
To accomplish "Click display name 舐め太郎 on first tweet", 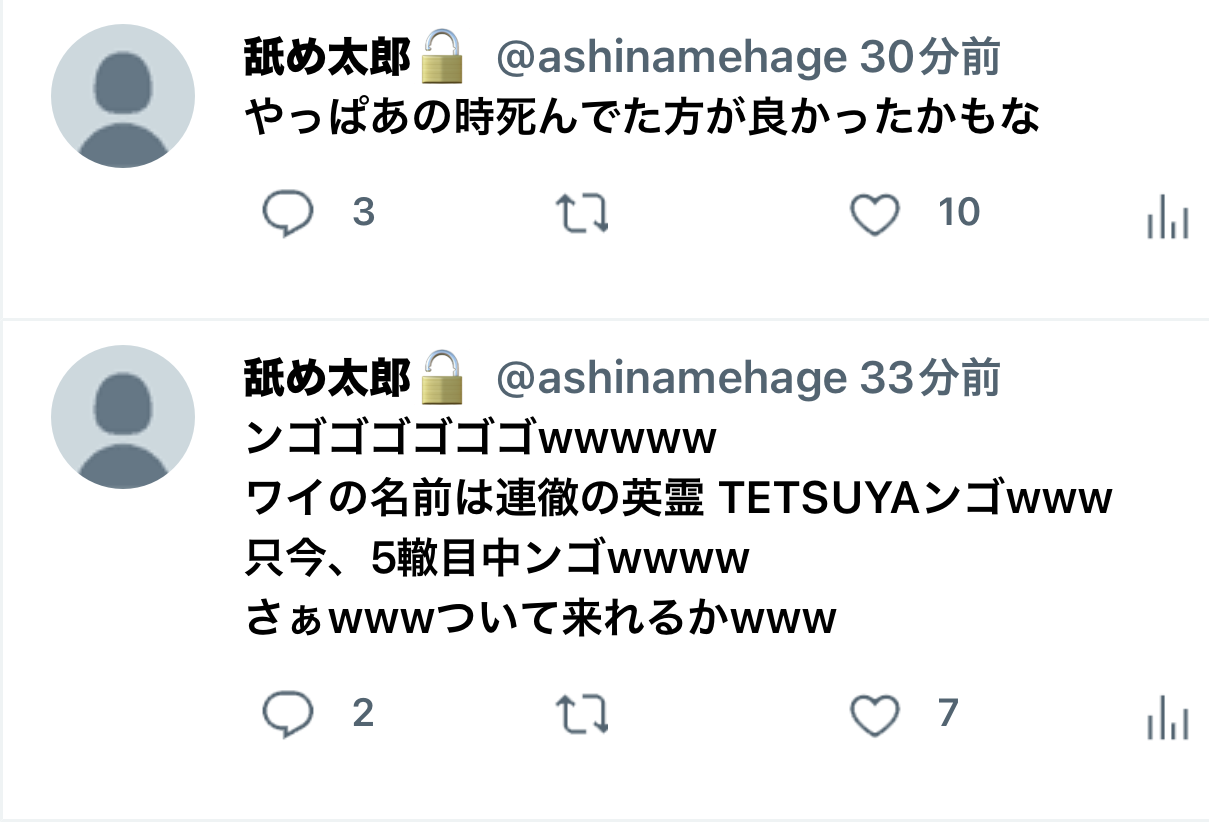I will click(327, 60).
